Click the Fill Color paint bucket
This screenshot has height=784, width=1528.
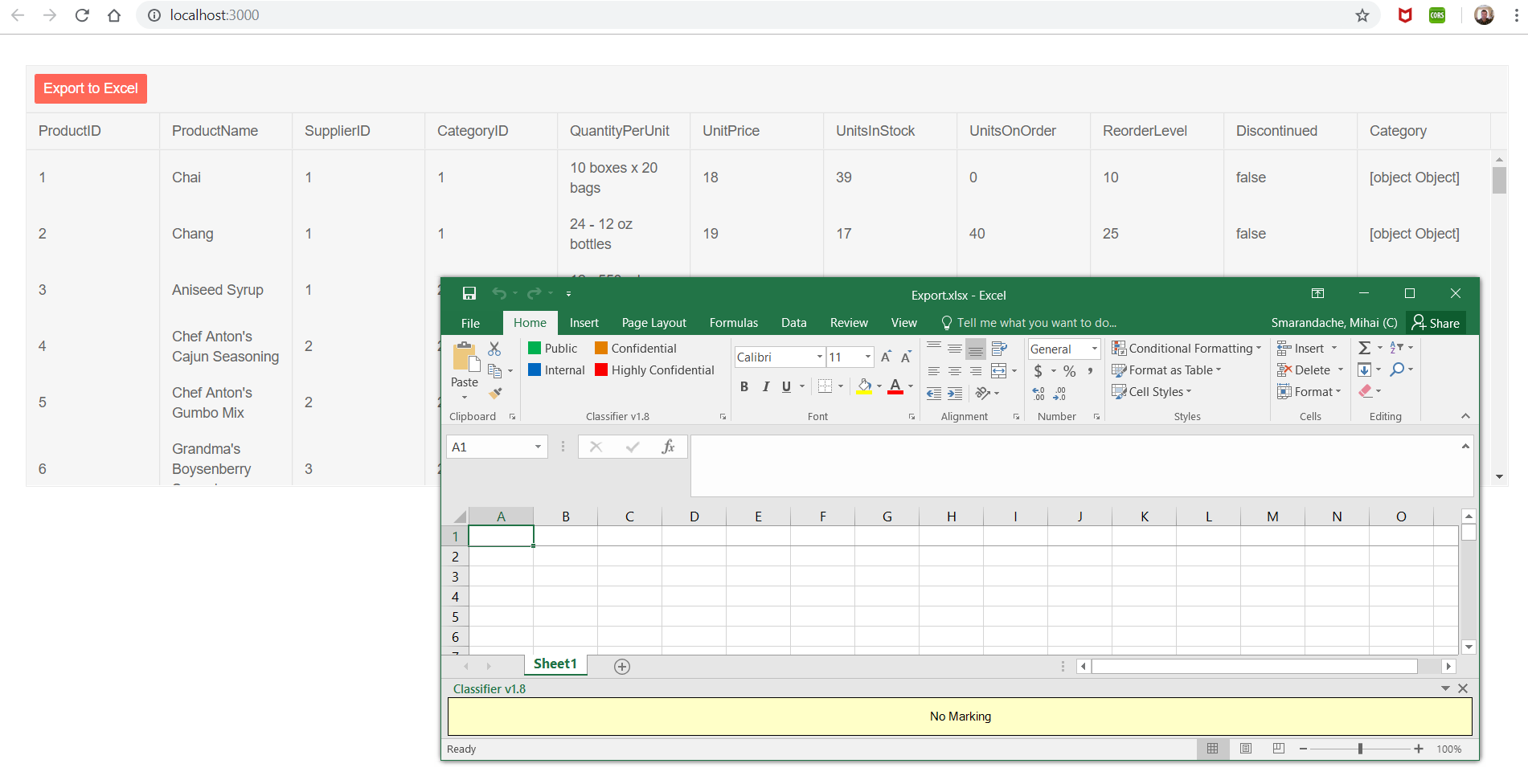(864, 386)
